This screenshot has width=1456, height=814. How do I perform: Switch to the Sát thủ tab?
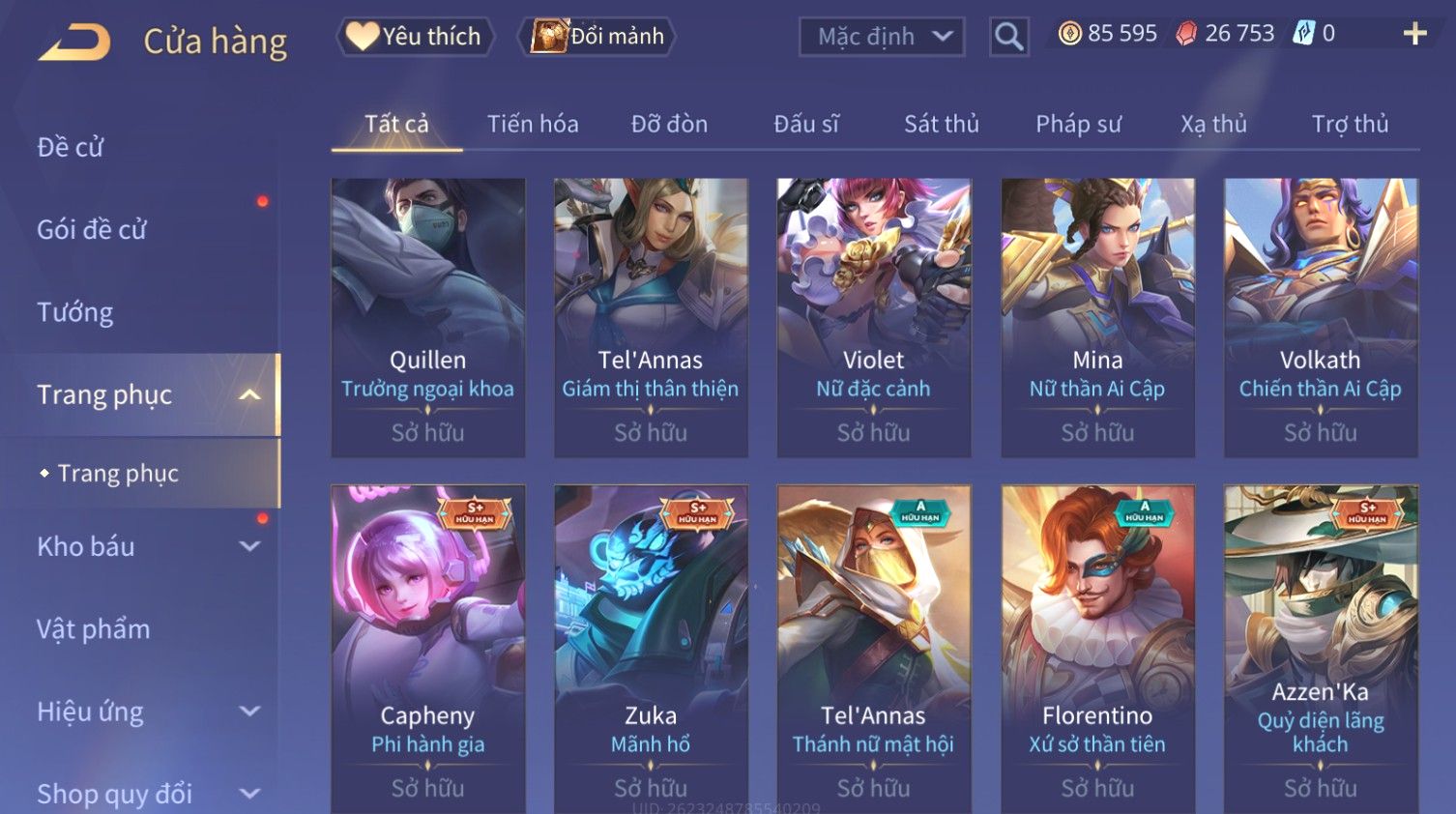(x=942, y=124)
